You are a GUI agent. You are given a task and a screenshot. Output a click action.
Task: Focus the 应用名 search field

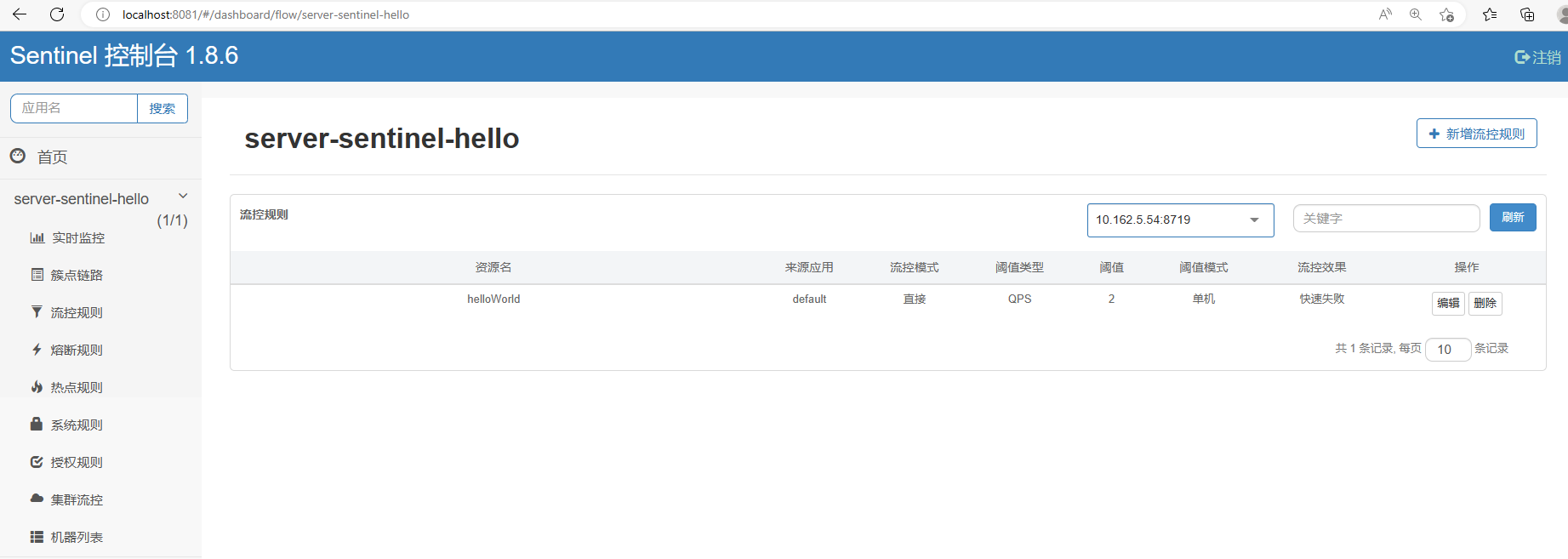74,108
